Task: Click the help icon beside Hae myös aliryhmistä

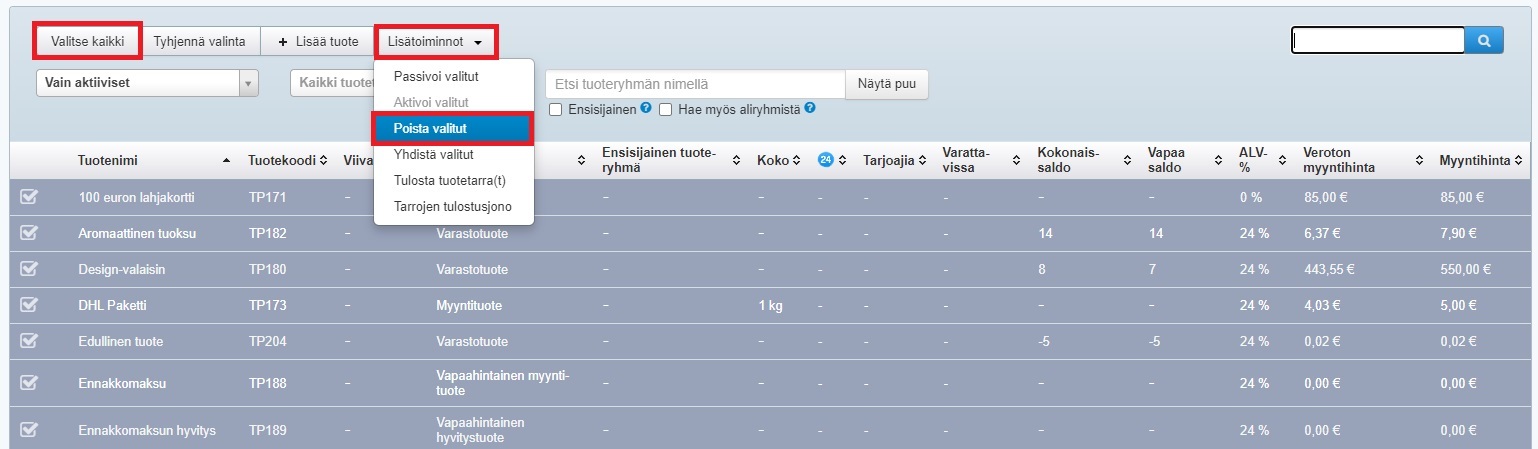Action: coord(810,108)
